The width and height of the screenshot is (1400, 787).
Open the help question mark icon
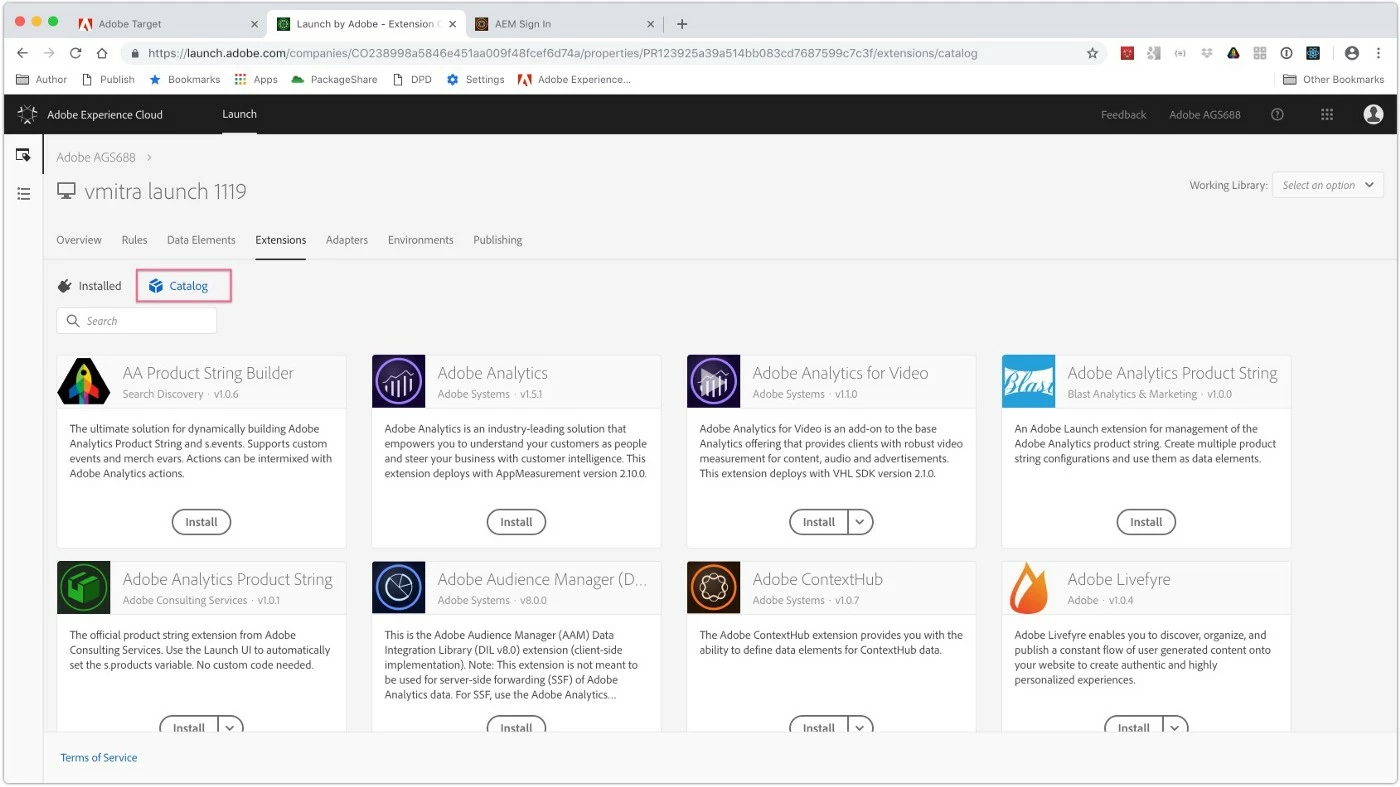point(1277,114)
